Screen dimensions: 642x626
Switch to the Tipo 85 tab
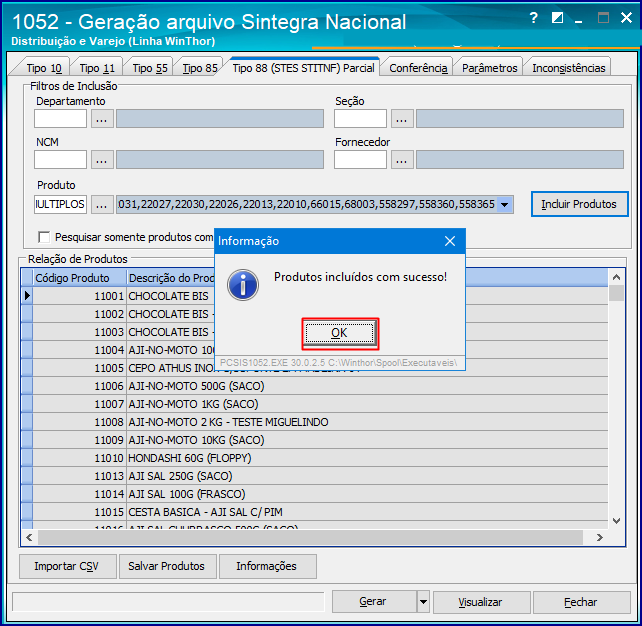200,68
